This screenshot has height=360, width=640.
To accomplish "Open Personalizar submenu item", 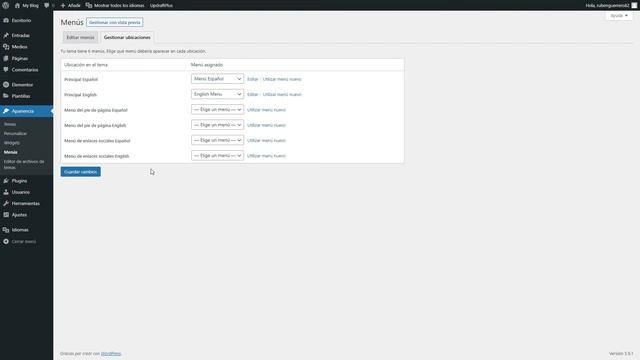I will point(16,133).
